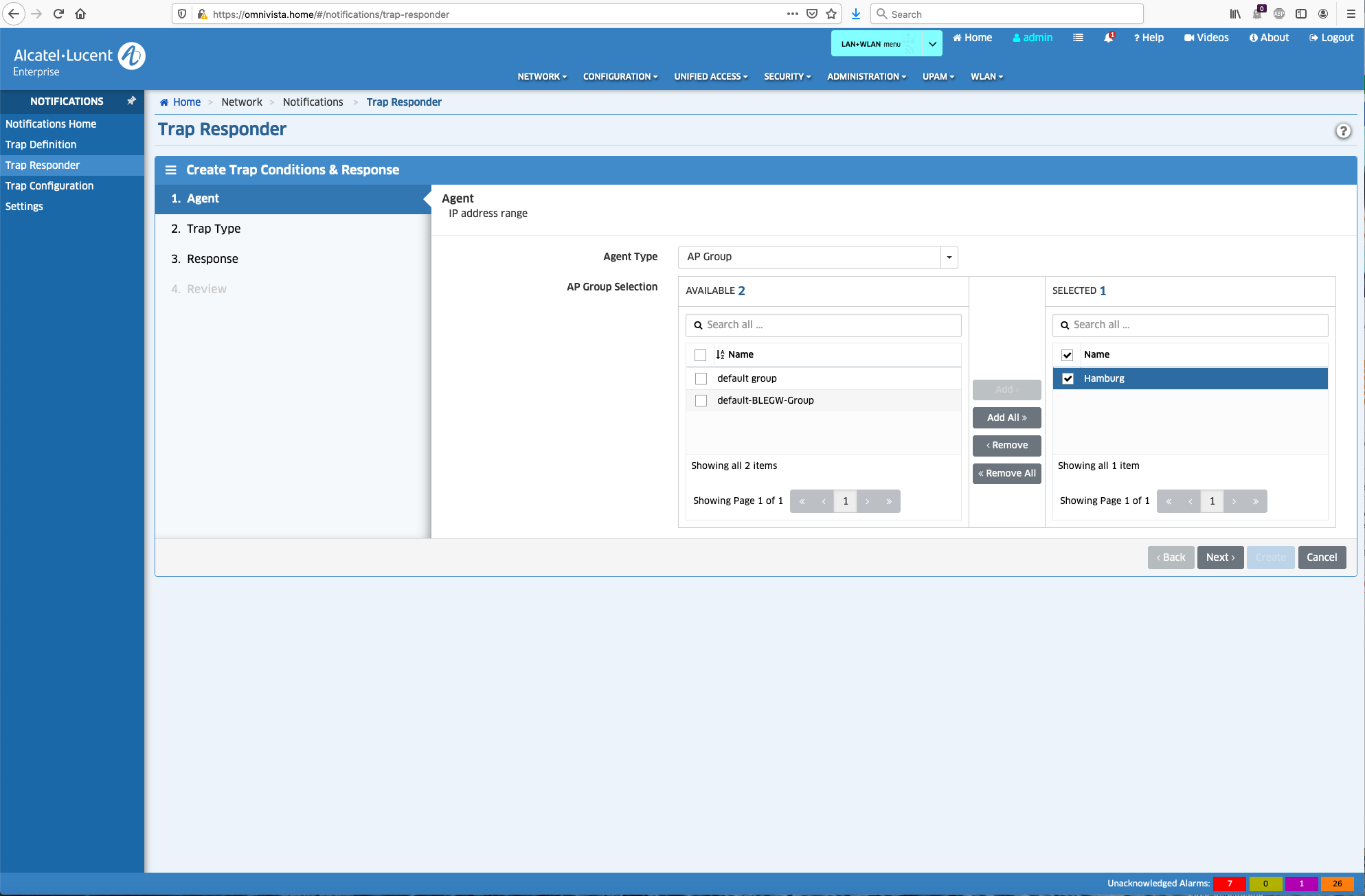
Task: Open the Agent Type dropdown
Action: (x=949, y=257)
